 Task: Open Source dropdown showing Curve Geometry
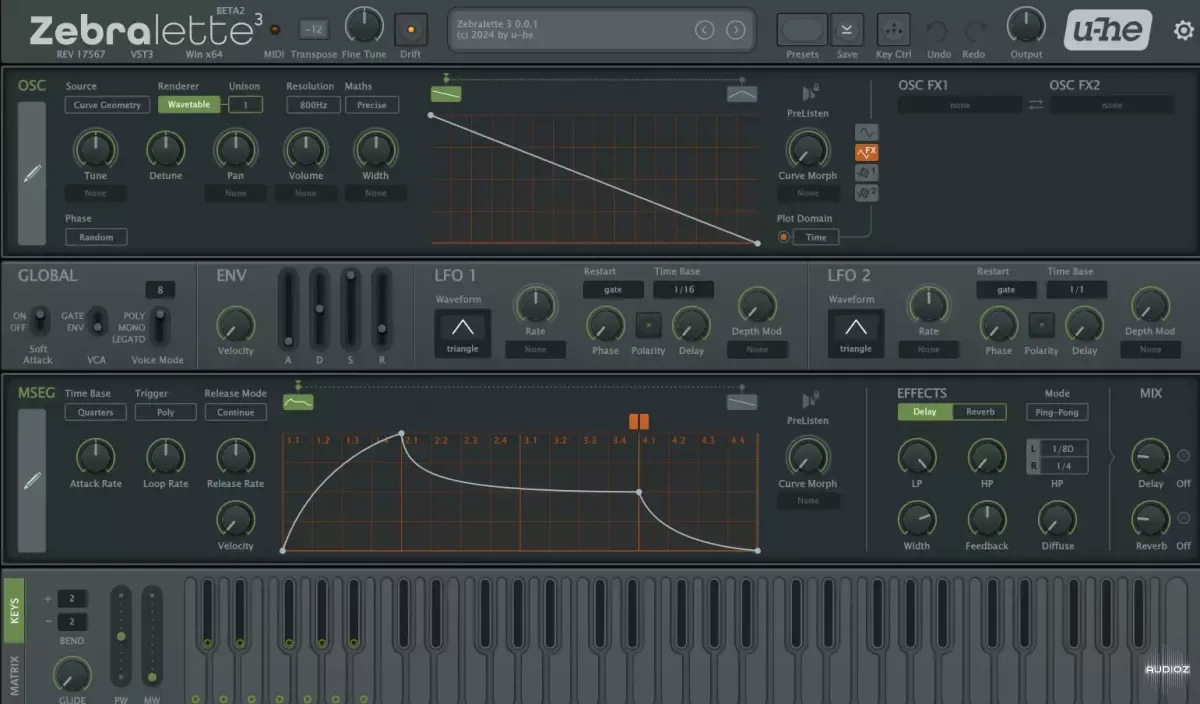click(108, 105)
